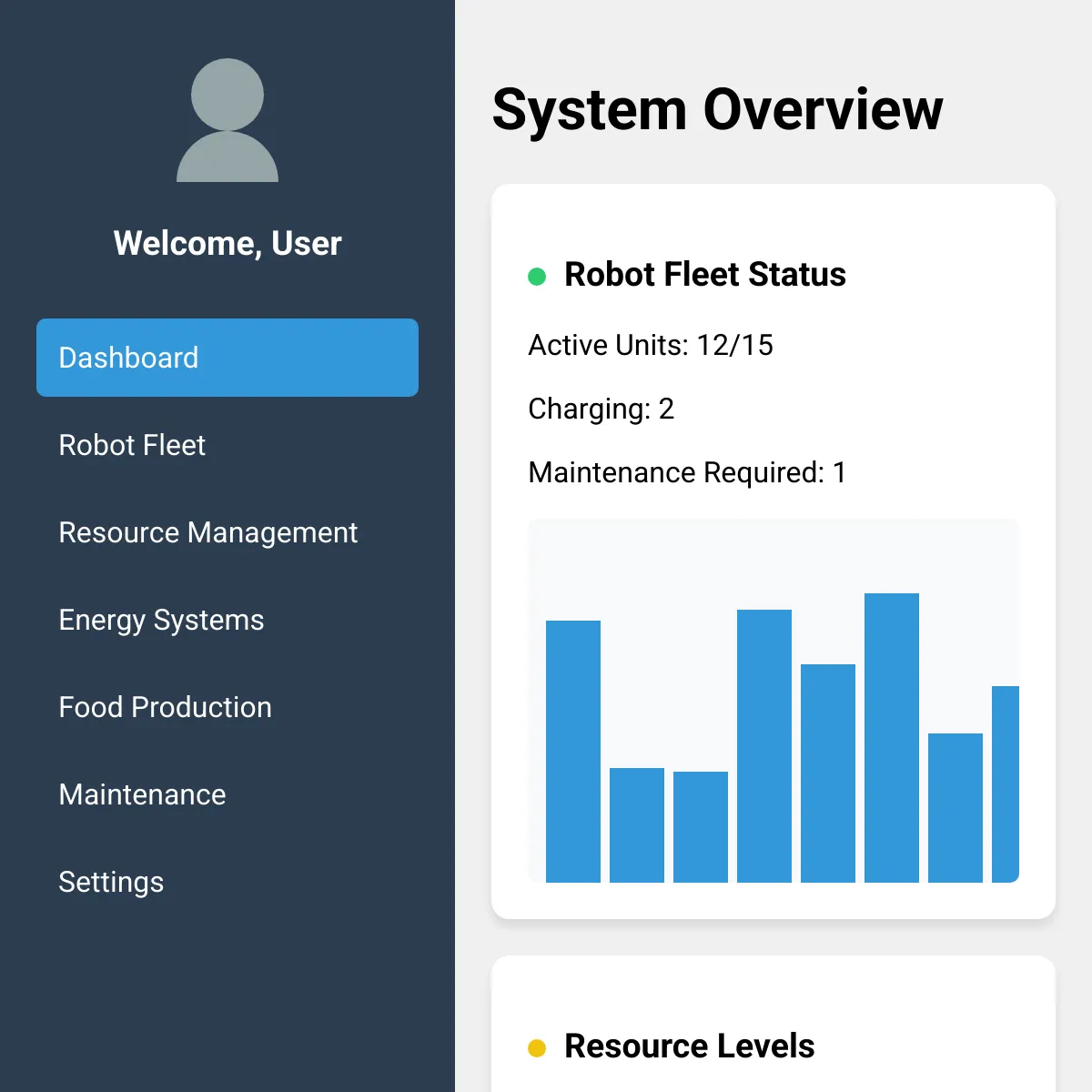Open the Dashboard menu item
This screenshot has height=1092, width=1092.
[x=227, y=358]
